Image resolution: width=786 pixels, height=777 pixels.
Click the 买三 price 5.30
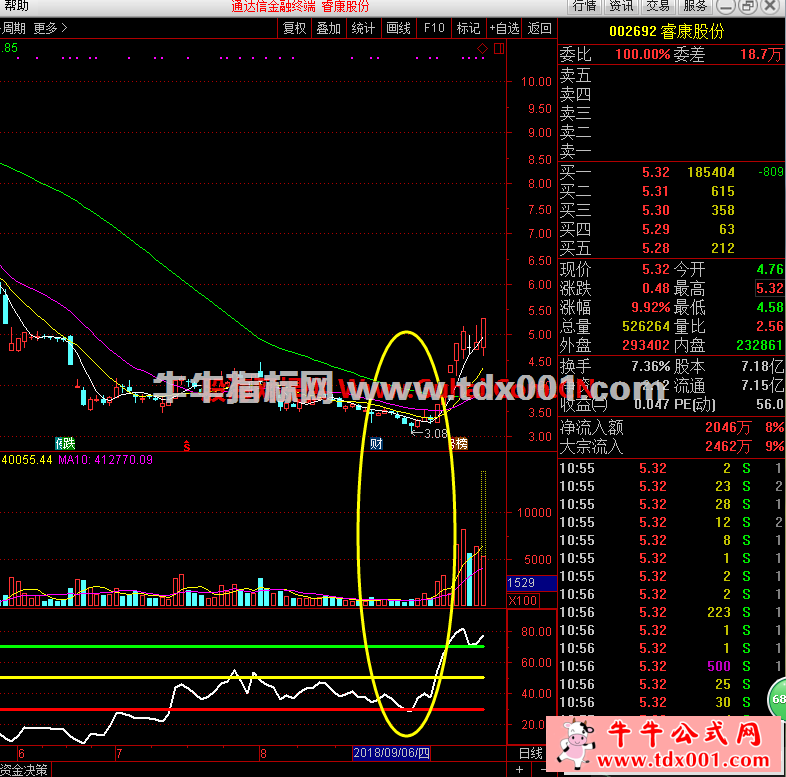(x=656, y=211)
